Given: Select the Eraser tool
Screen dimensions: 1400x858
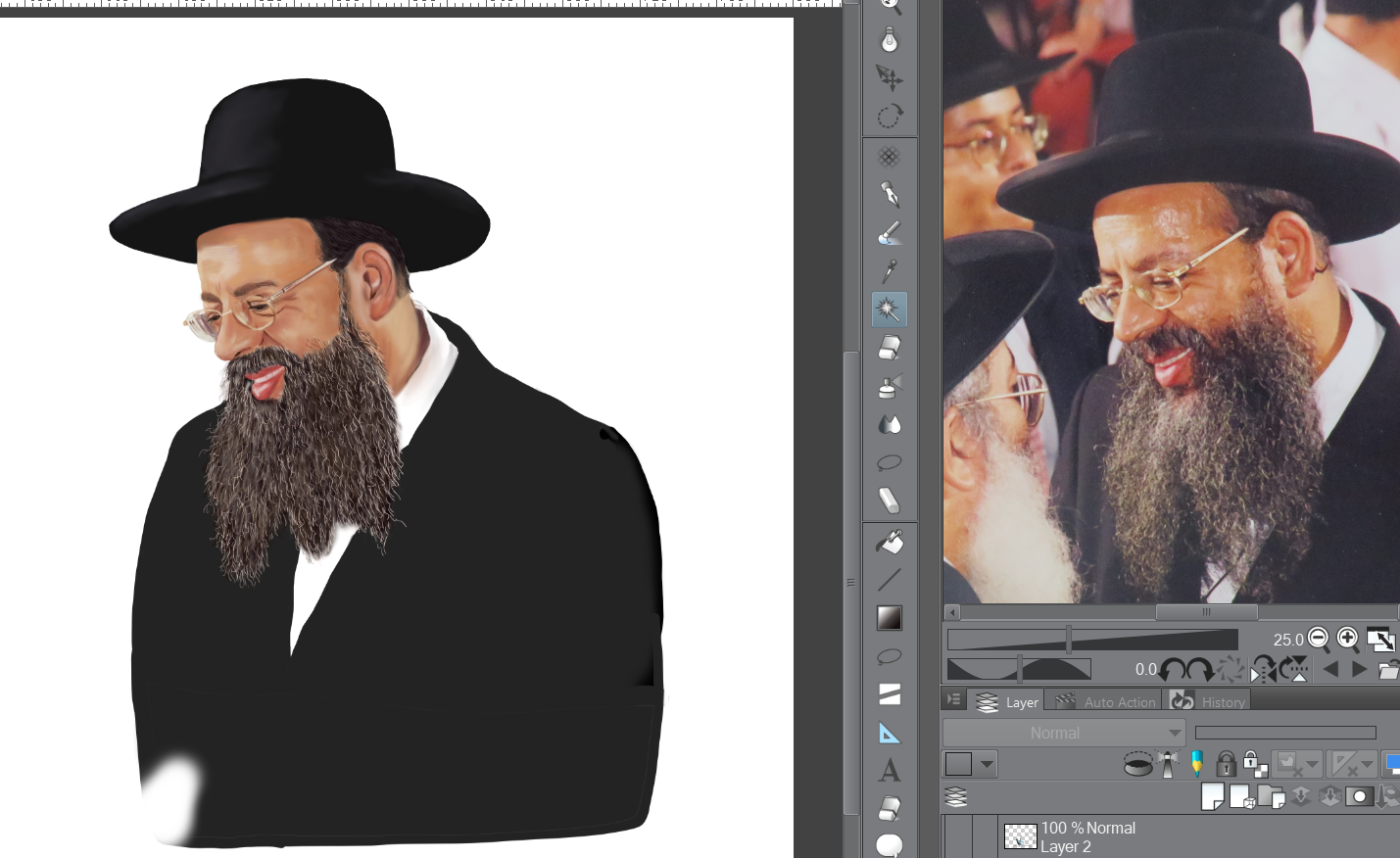Looking at the screenshot, I should pyautogui.click(x=890, y=348).
